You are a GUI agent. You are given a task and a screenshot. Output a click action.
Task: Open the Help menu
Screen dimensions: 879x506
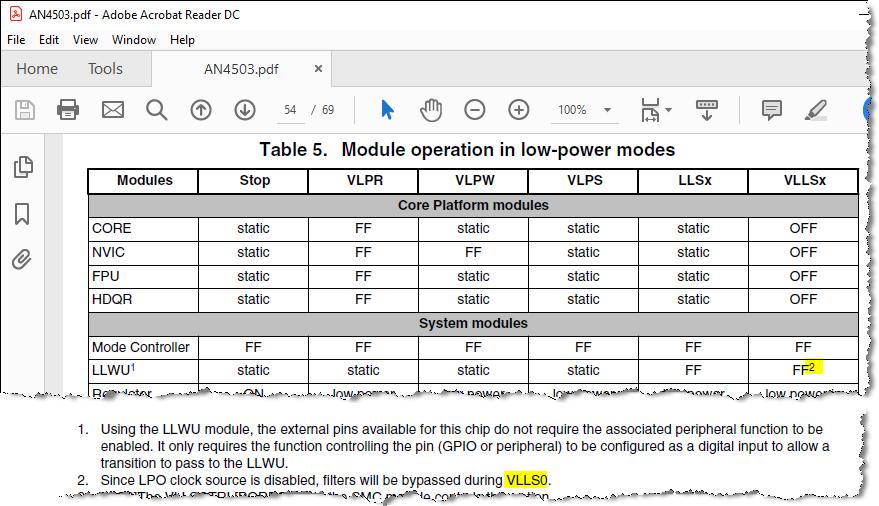click(x=182, y=40)
